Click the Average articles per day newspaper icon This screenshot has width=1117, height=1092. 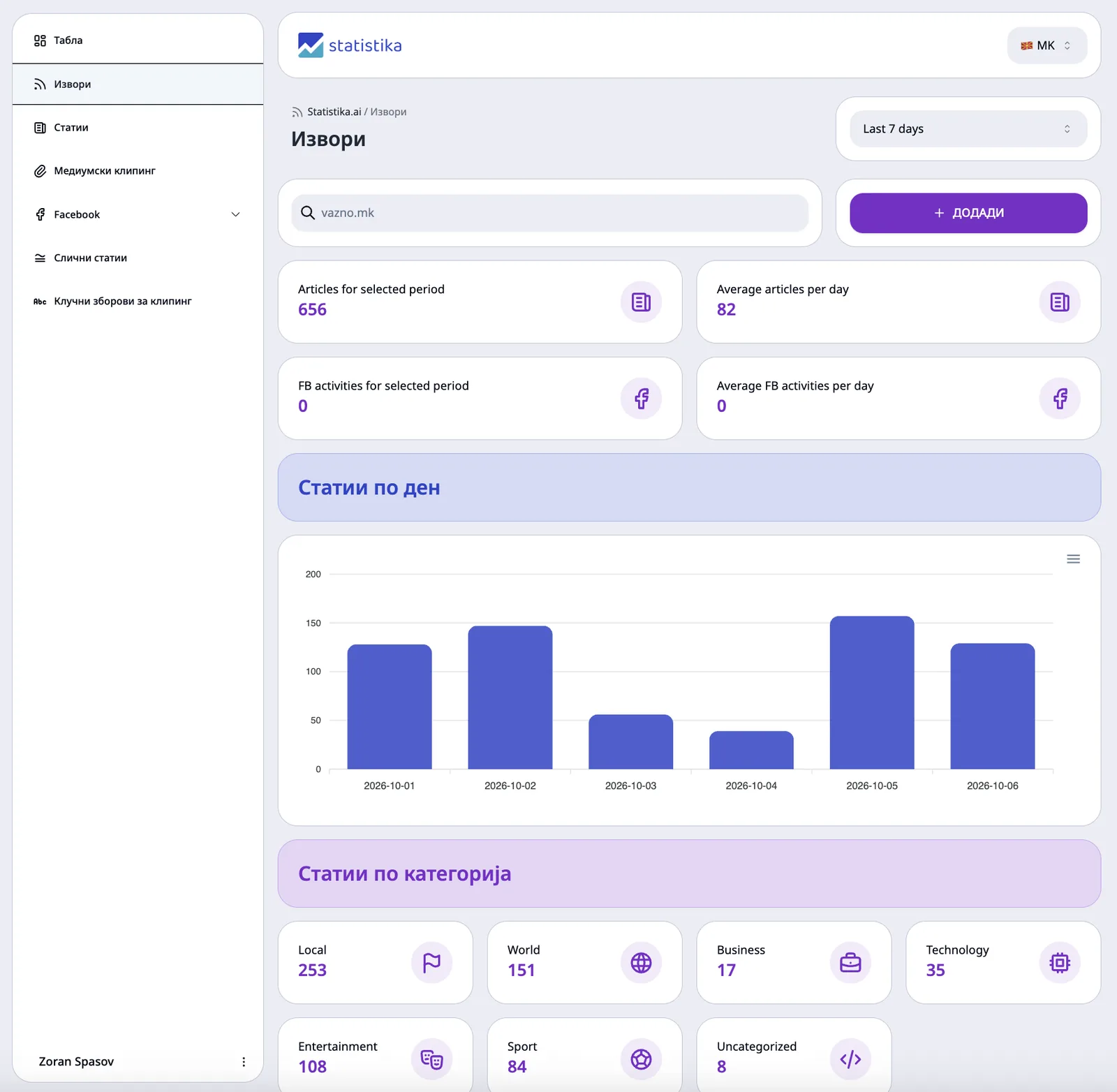coord(1060,302)
